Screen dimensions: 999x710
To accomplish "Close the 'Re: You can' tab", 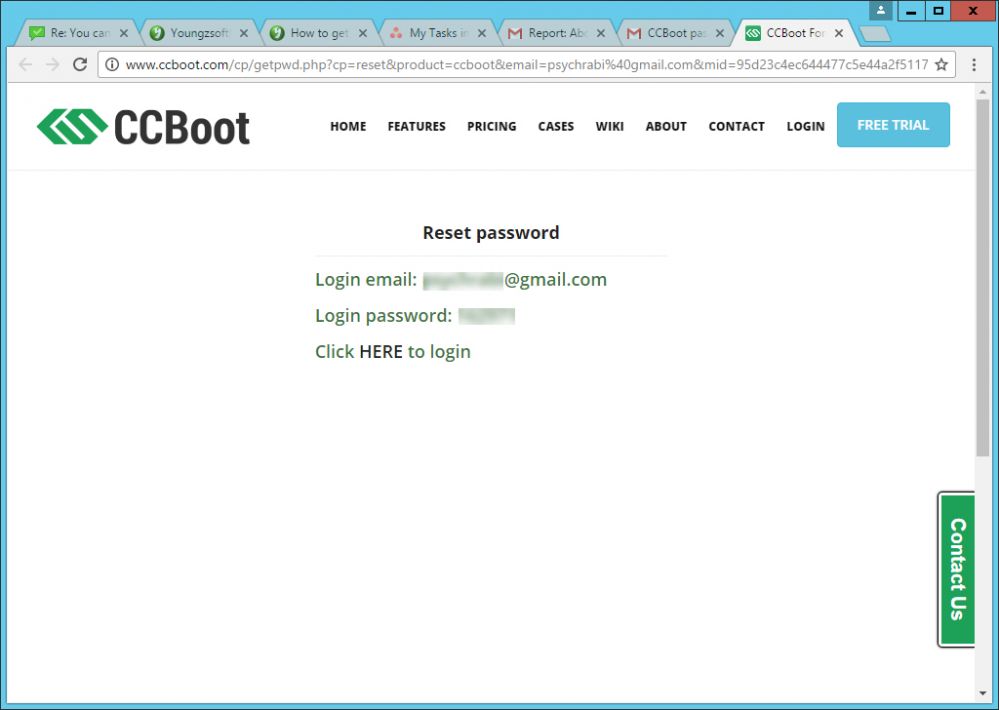I will coord(124,33).
